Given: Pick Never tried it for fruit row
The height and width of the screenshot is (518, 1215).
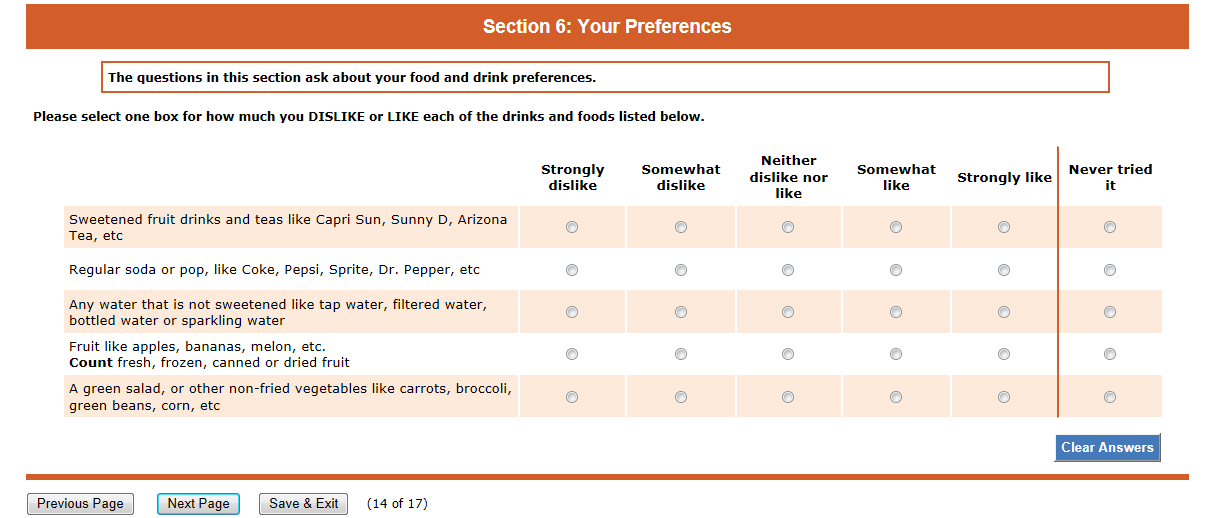Looking at the screenshot, I should (x=1110, y=354).
